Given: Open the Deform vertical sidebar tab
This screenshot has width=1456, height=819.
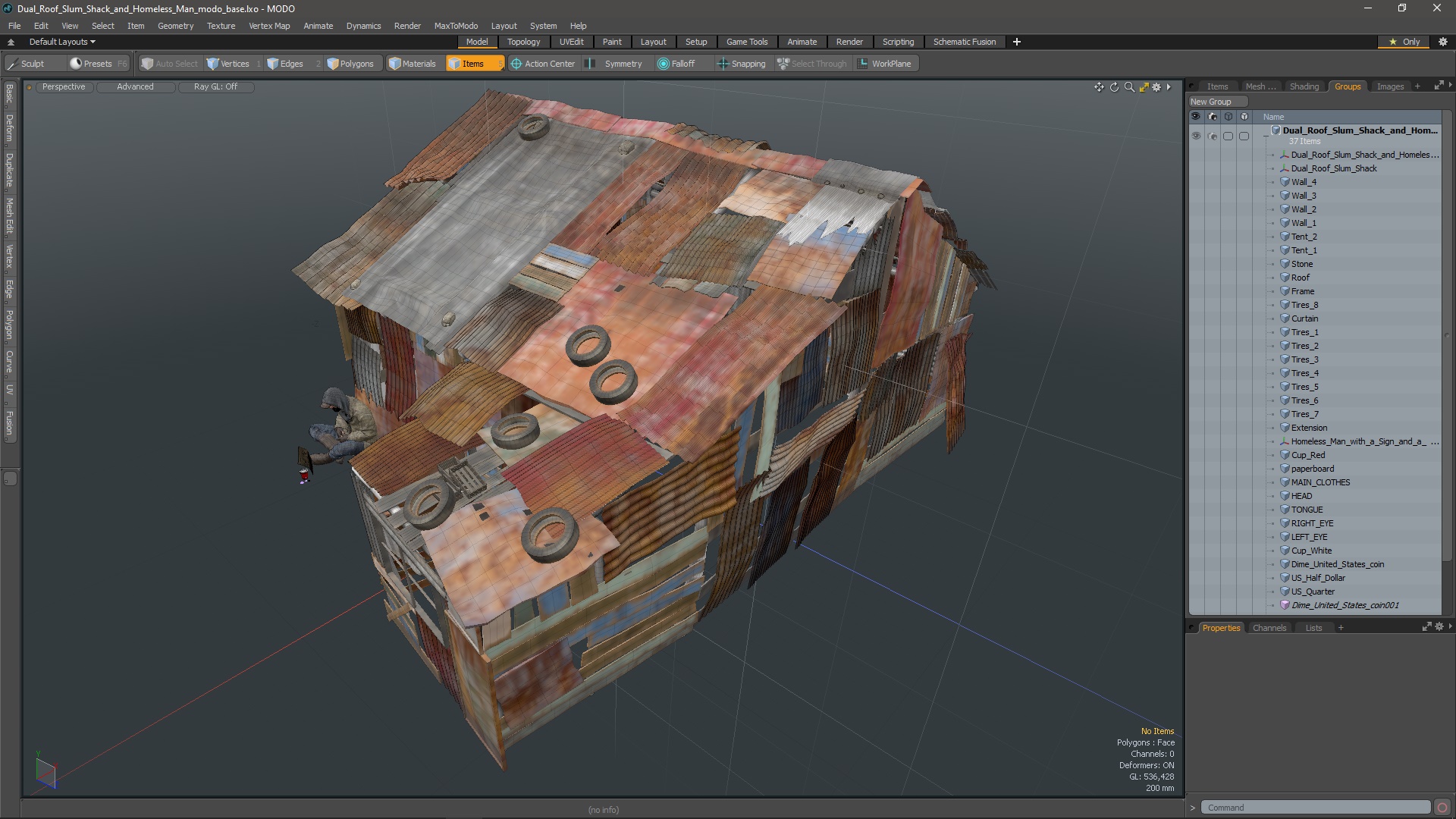Looking at the screenshot, I should pos(9,128).
